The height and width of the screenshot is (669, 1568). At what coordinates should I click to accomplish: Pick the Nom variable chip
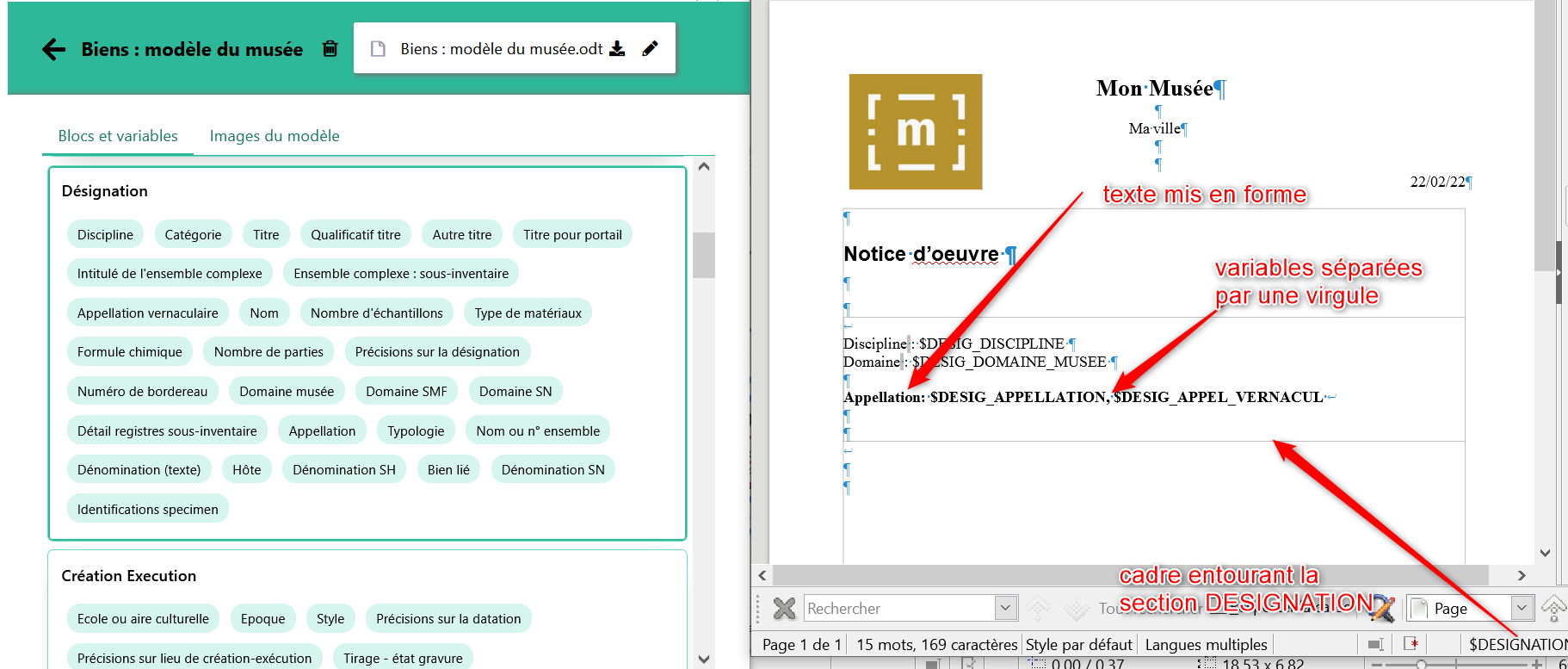264,313
